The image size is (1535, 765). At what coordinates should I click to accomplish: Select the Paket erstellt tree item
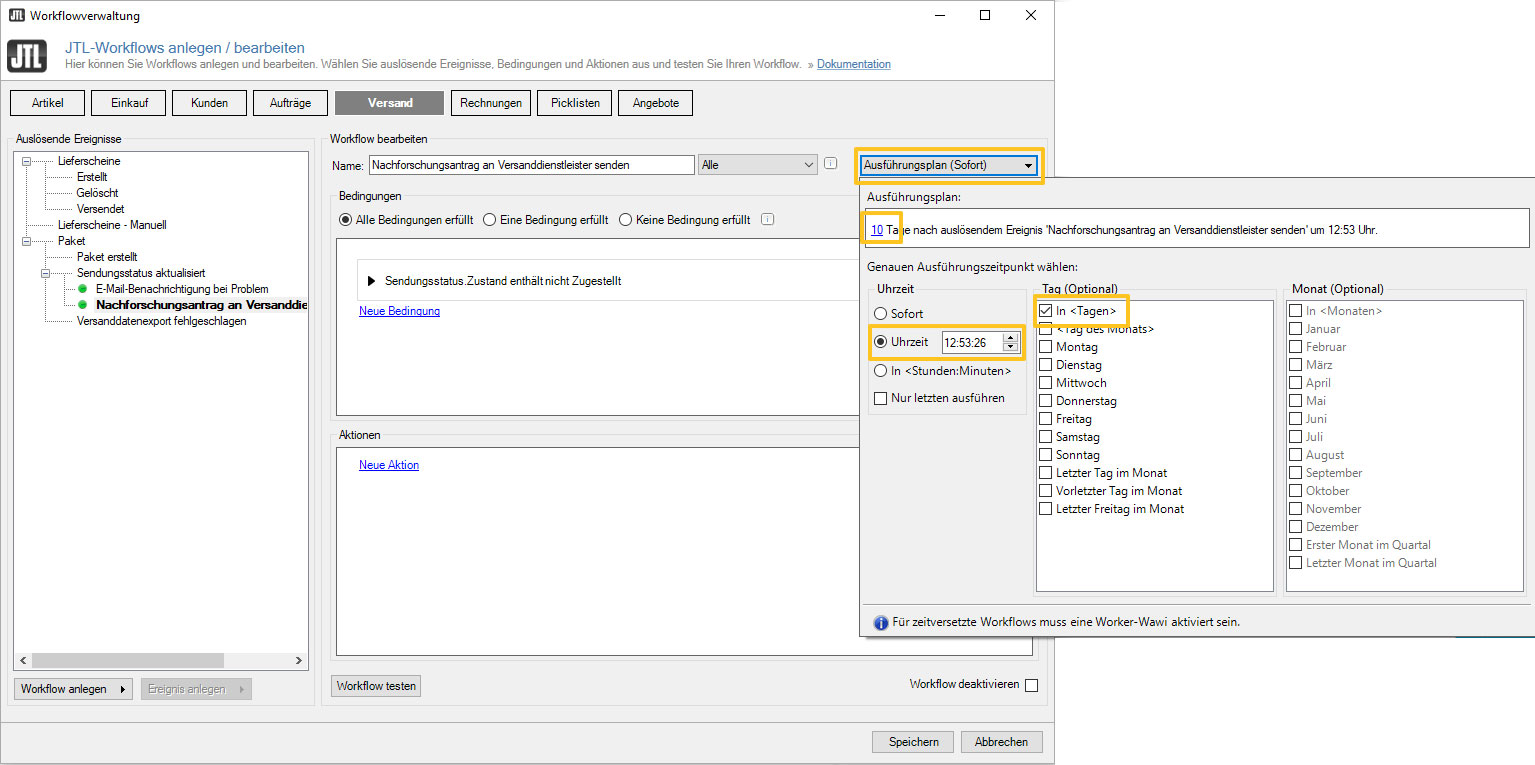click(107, 257)
